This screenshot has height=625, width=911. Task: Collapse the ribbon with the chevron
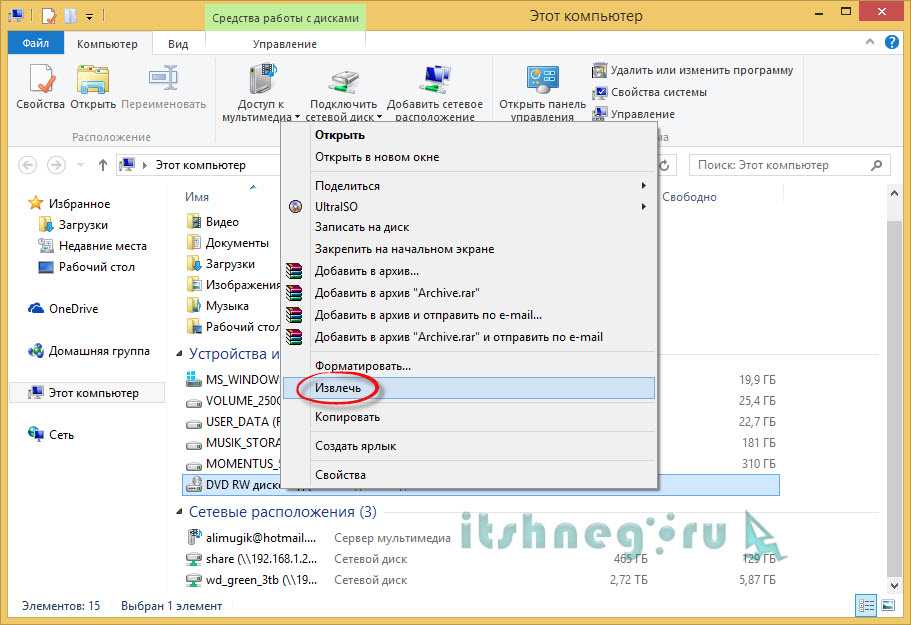(x=870, y=42)
